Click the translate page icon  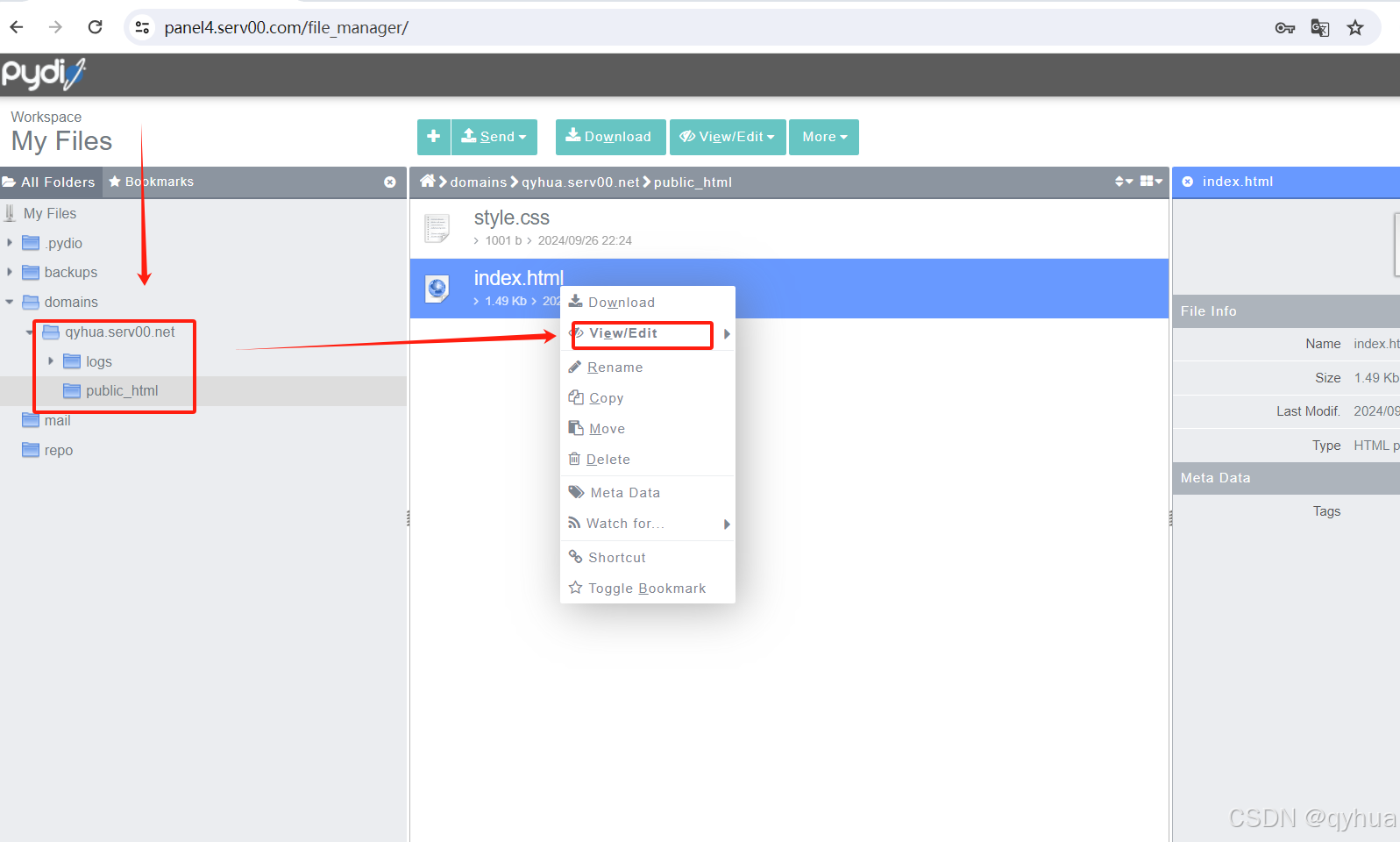[1319, 28]
